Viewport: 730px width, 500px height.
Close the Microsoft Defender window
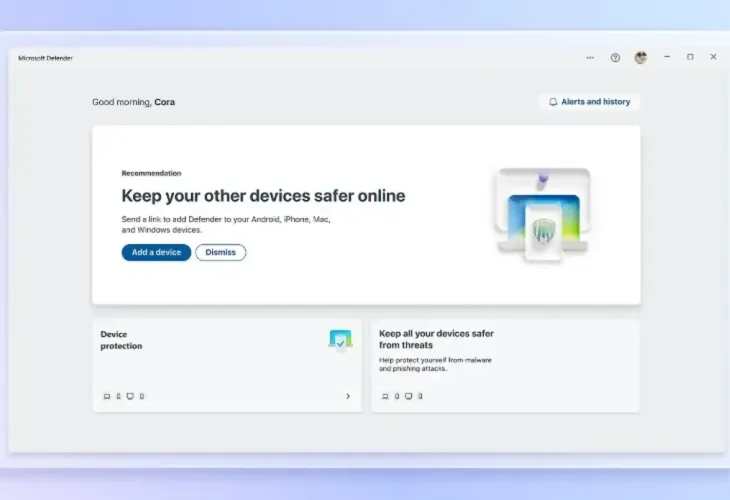[713, 57]
